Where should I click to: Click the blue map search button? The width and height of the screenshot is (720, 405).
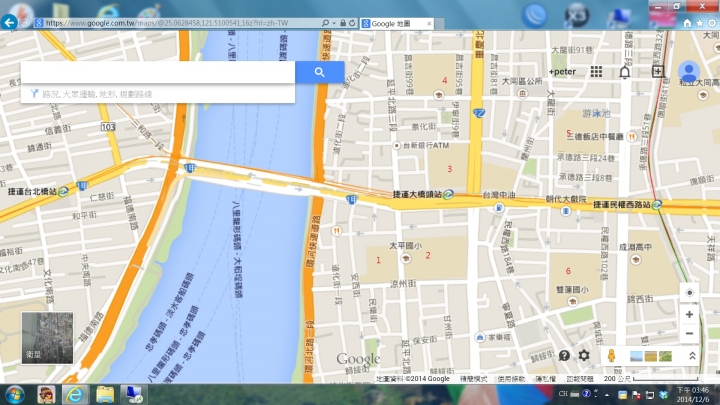point(320,72)
